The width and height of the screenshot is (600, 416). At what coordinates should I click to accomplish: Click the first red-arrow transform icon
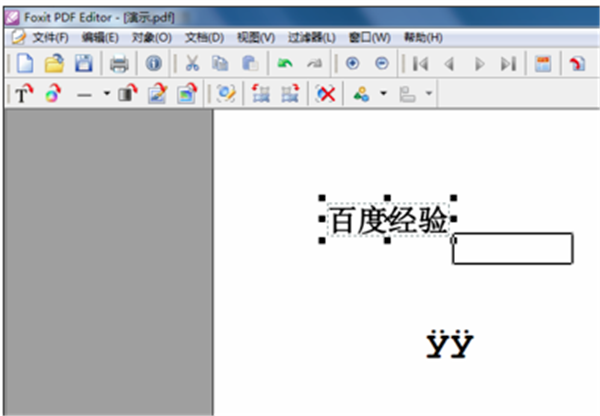[x=261, y=94]
